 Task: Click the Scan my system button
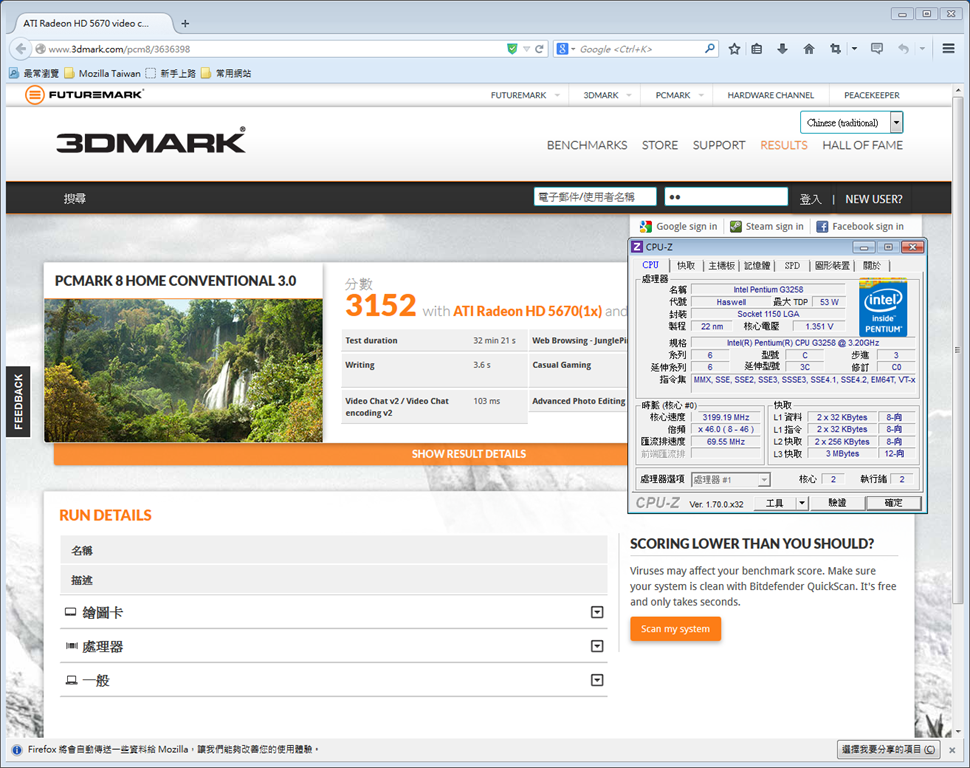point(676,629)
